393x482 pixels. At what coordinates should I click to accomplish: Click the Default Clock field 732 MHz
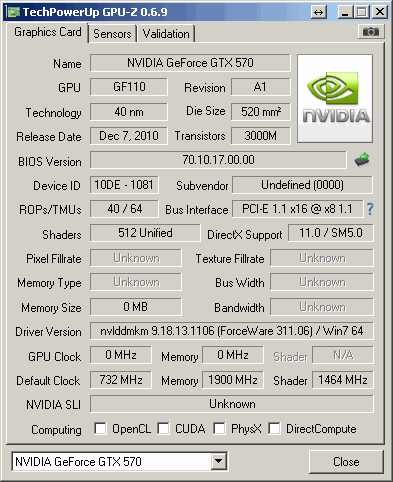[121, 380]
